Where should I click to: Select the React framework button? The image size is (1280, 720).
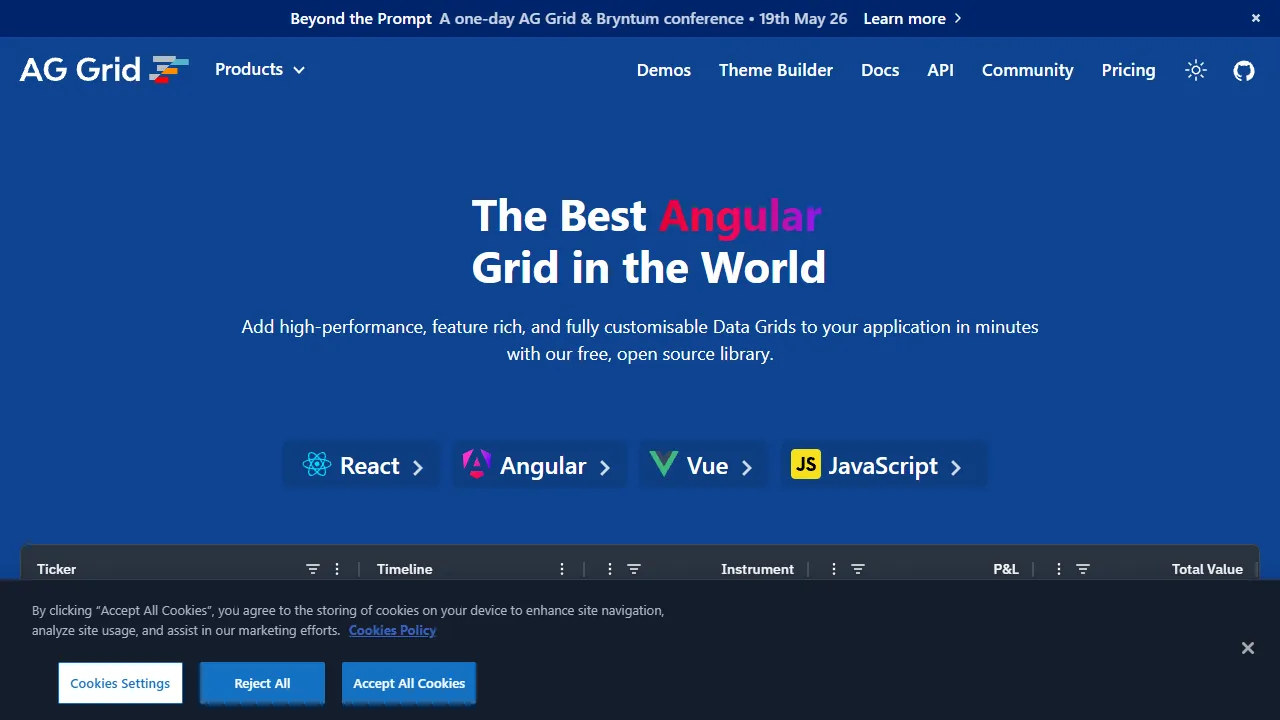pyautogui.click(x=361, y=465)
